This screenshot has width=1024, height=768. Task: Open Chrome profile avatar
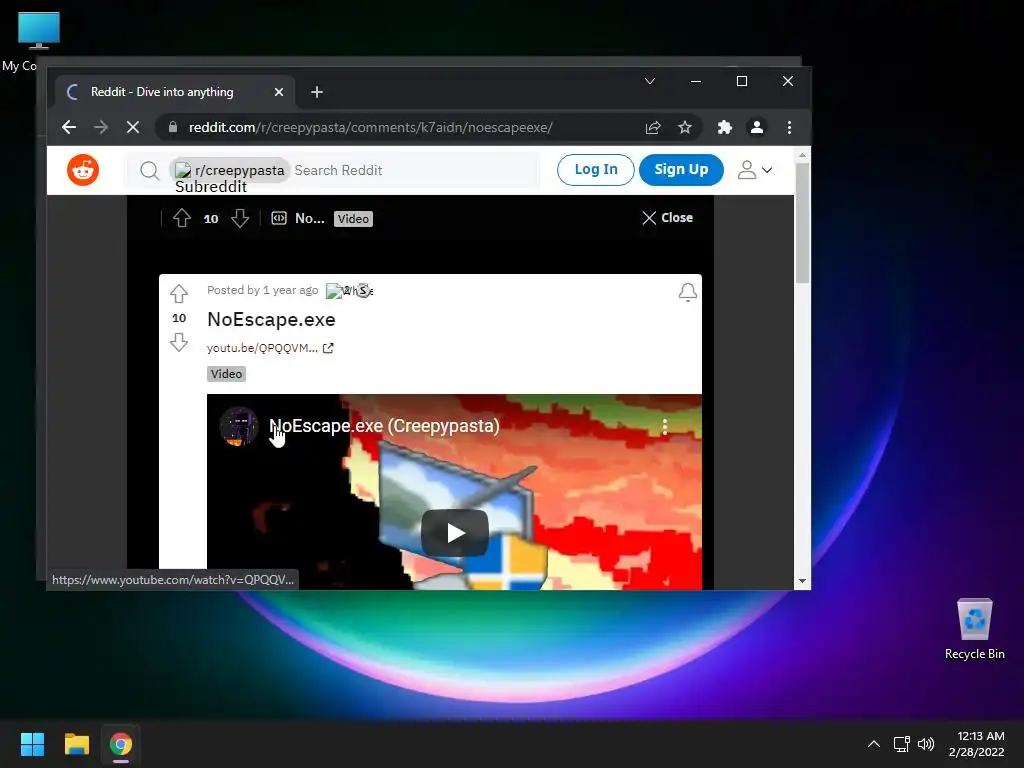click(757, 127)
